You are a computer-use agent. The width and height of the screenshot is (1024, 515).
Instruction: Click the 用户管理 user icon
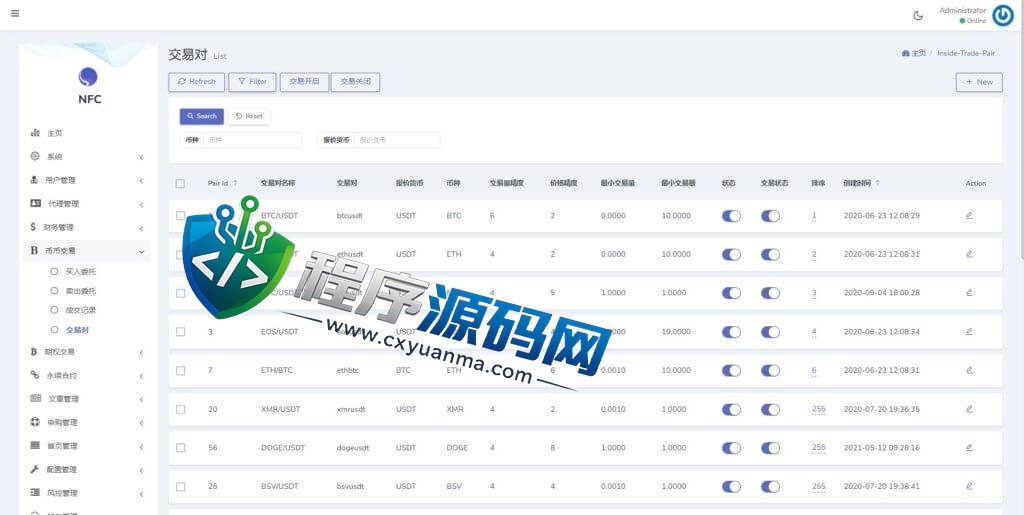(x=35, y=180)
